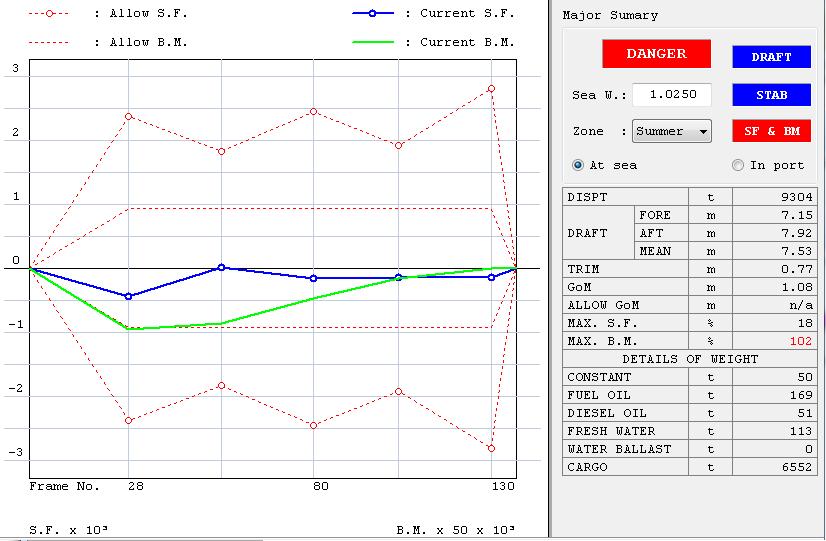Select the At sea radio button
826x541 pixels.
coord(578,165)
